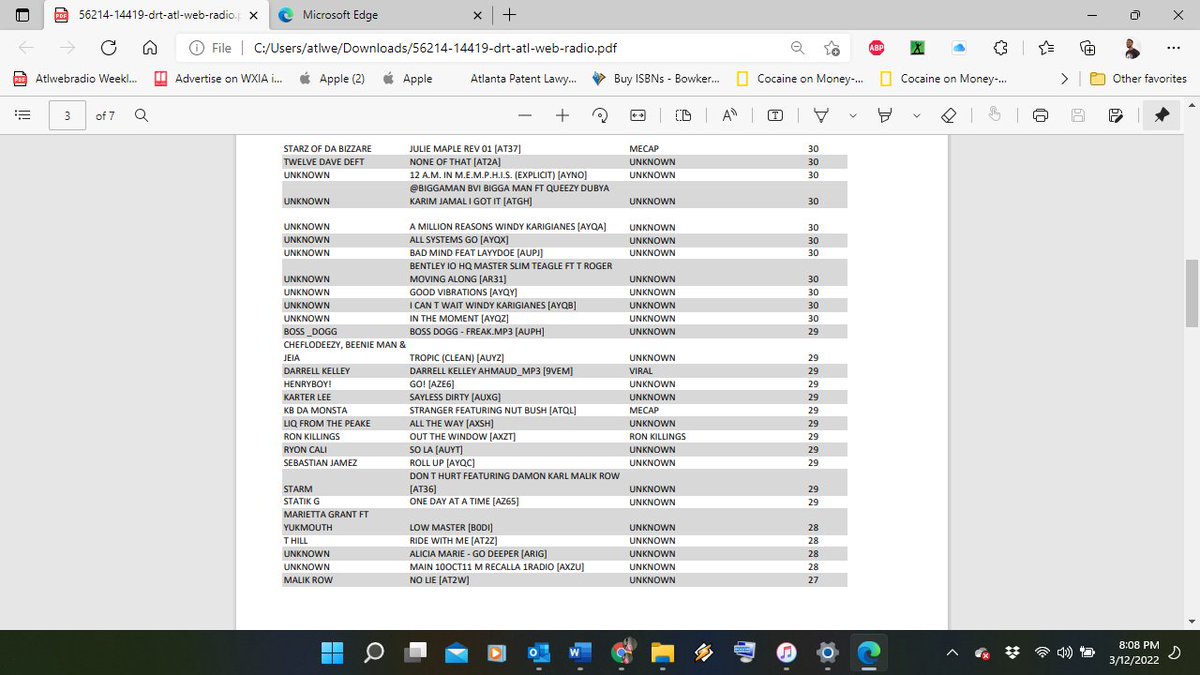Image resolution: width=1200 pixels, height=675 pixels.
Task: Click the address bar file path
Action: (434, 47)
